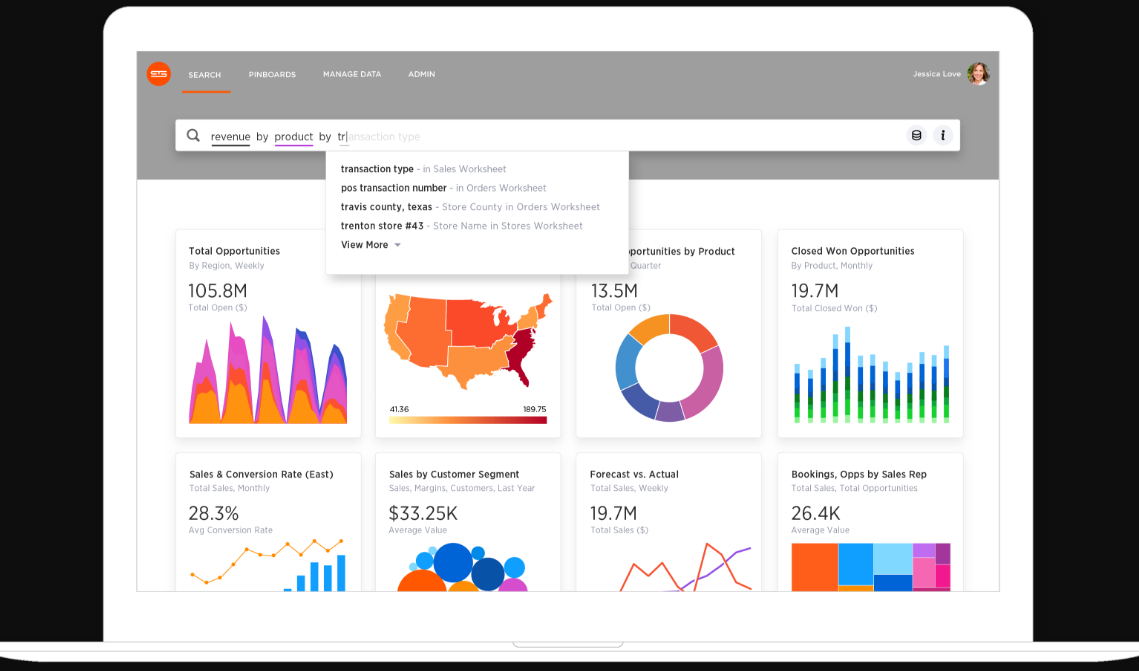Switch to the Pinboards tab

pos(272,75)
